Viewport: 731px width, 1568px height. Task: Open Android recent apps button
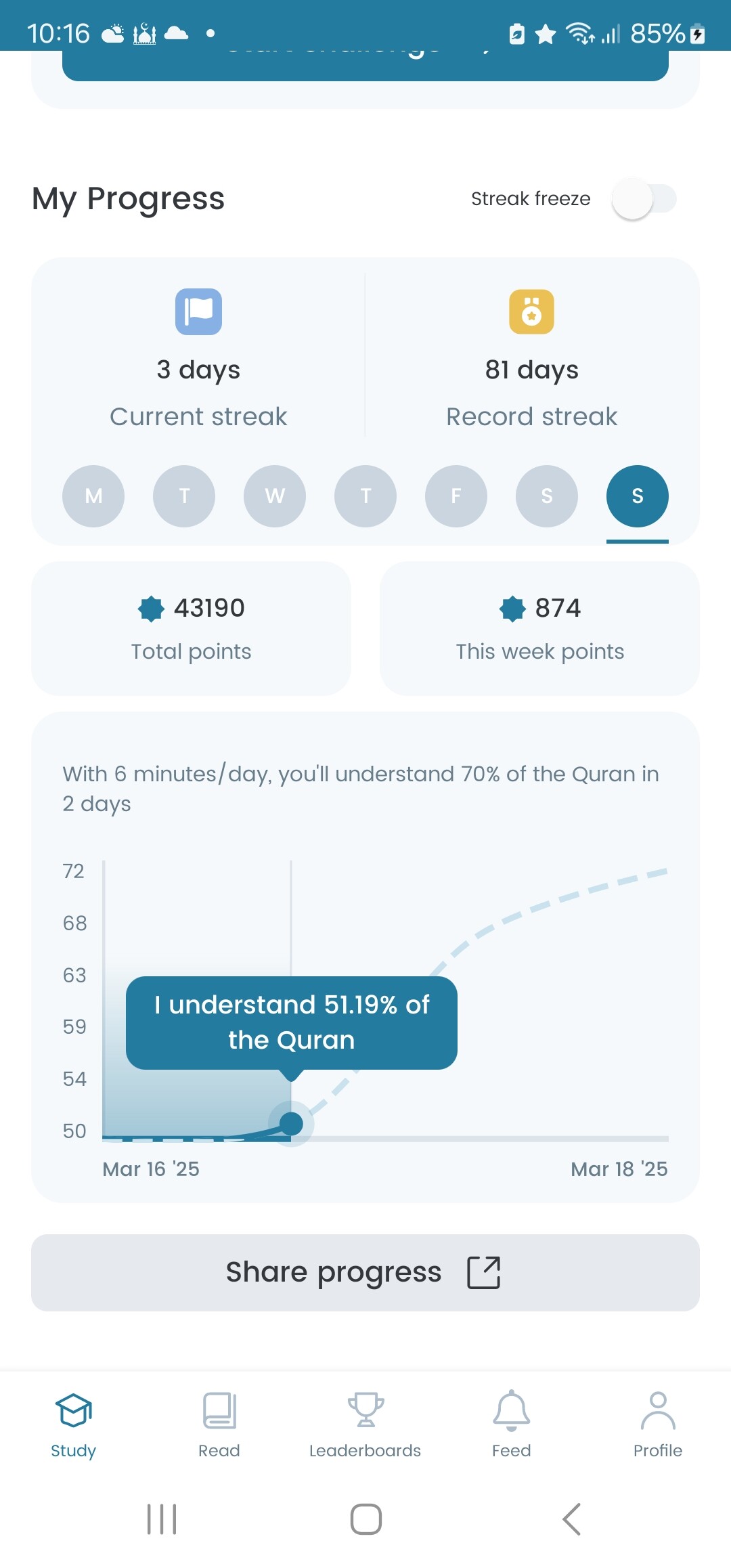(x=162, y=1519)
